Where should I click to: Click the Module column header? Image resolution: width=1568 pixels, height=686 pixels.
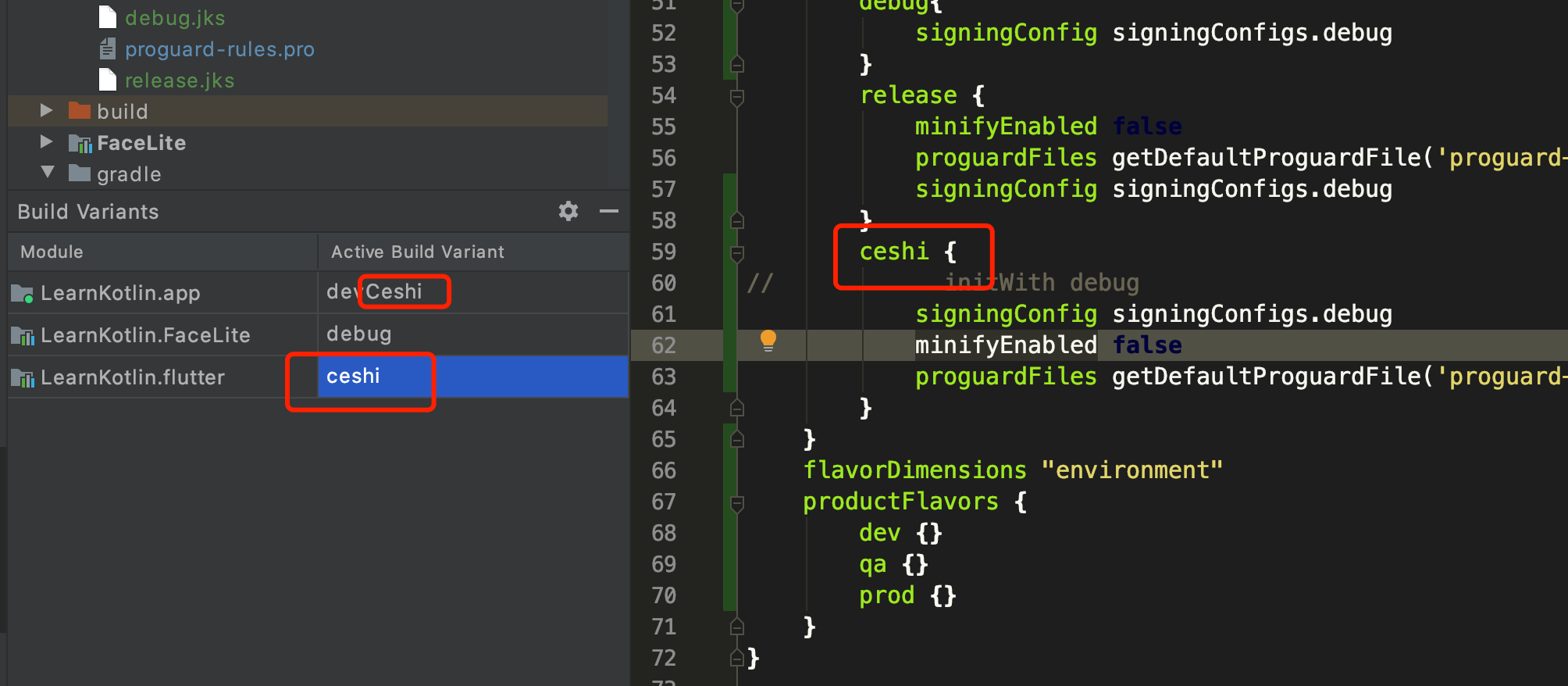(162, 252)
